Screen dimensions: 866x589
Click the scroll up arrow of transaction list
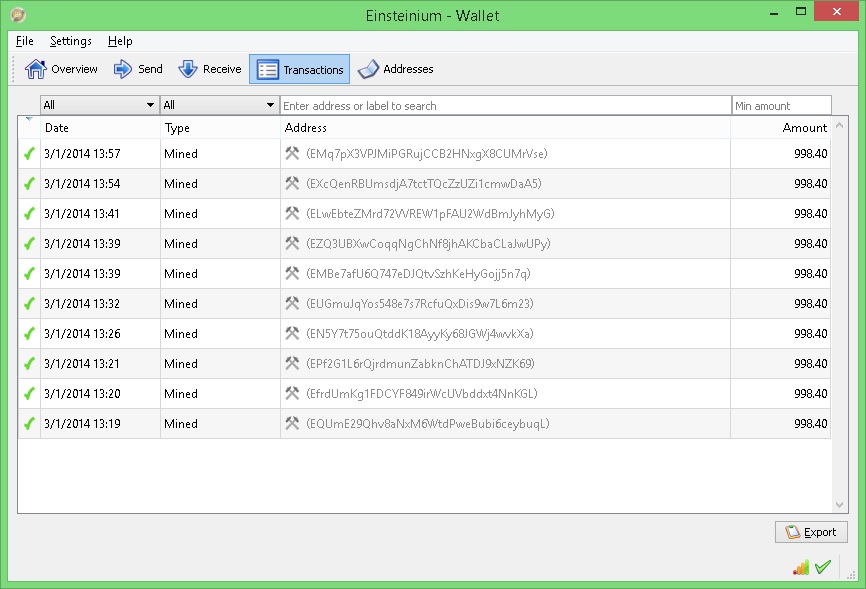839,125
